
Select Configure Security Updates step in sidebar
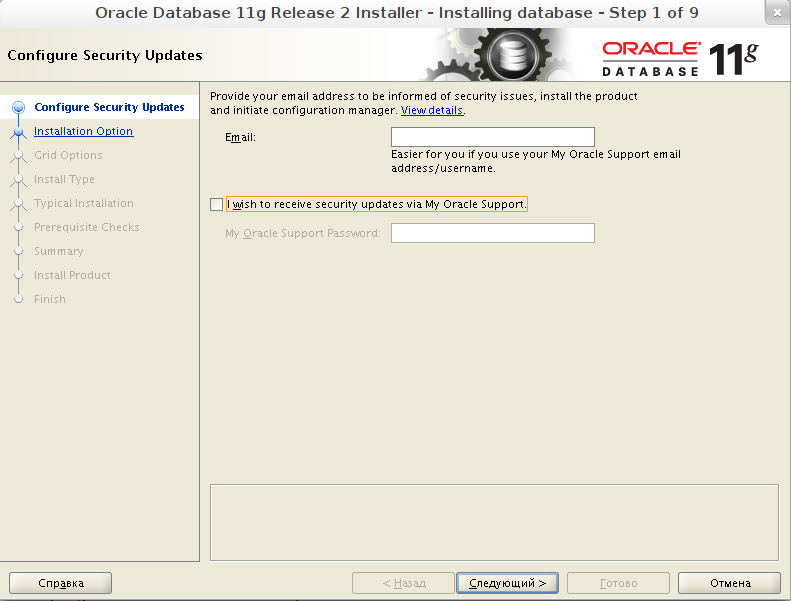click(109, 107)
